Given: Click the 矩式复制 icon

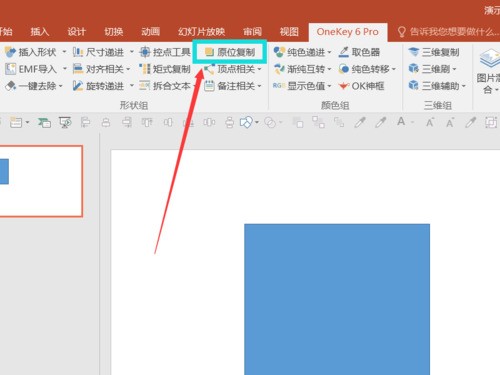Looking at the screenshot, I should [x=145, y=69].
